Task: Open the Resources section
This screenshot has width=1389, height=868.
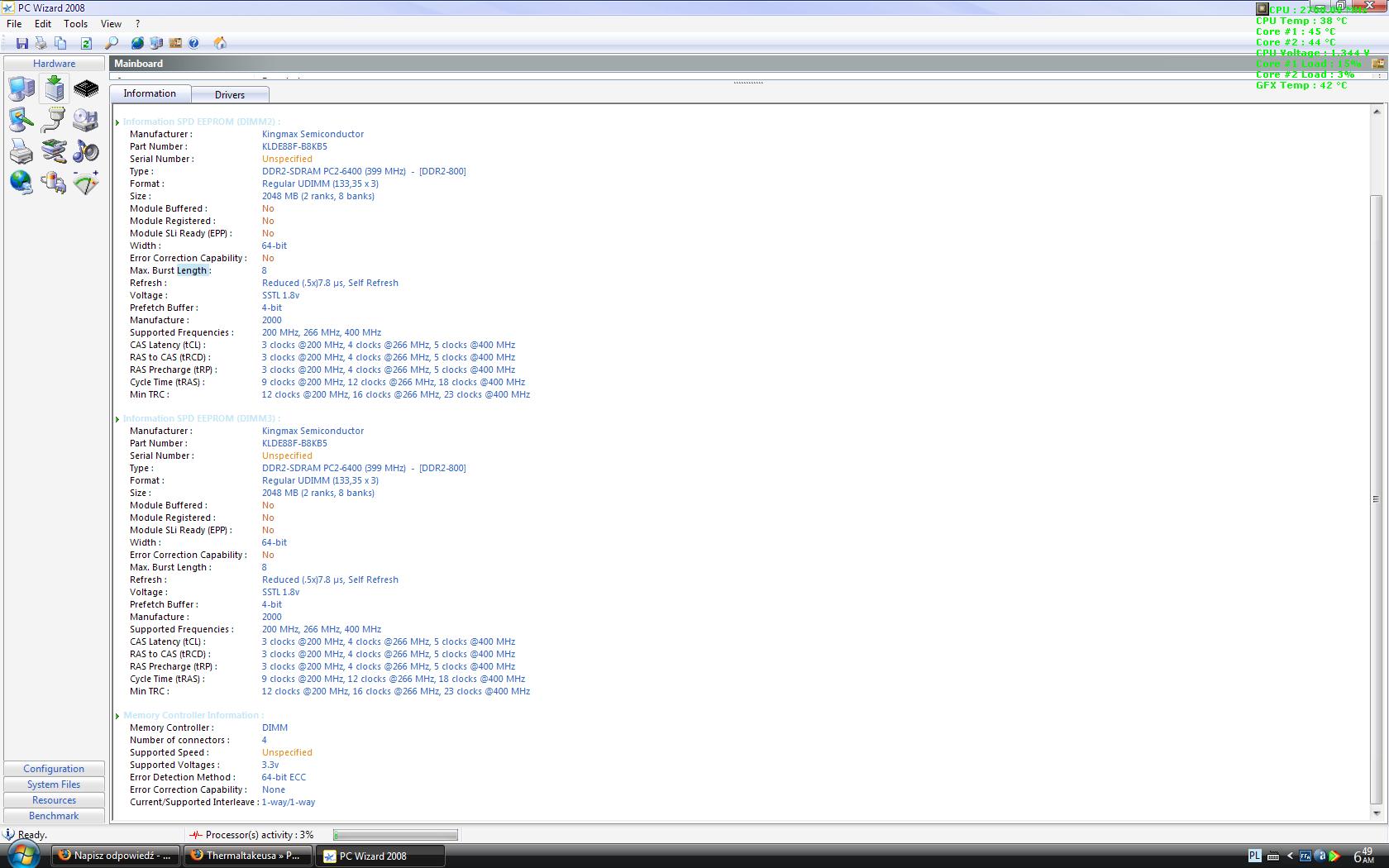Action: click(54, 800)
